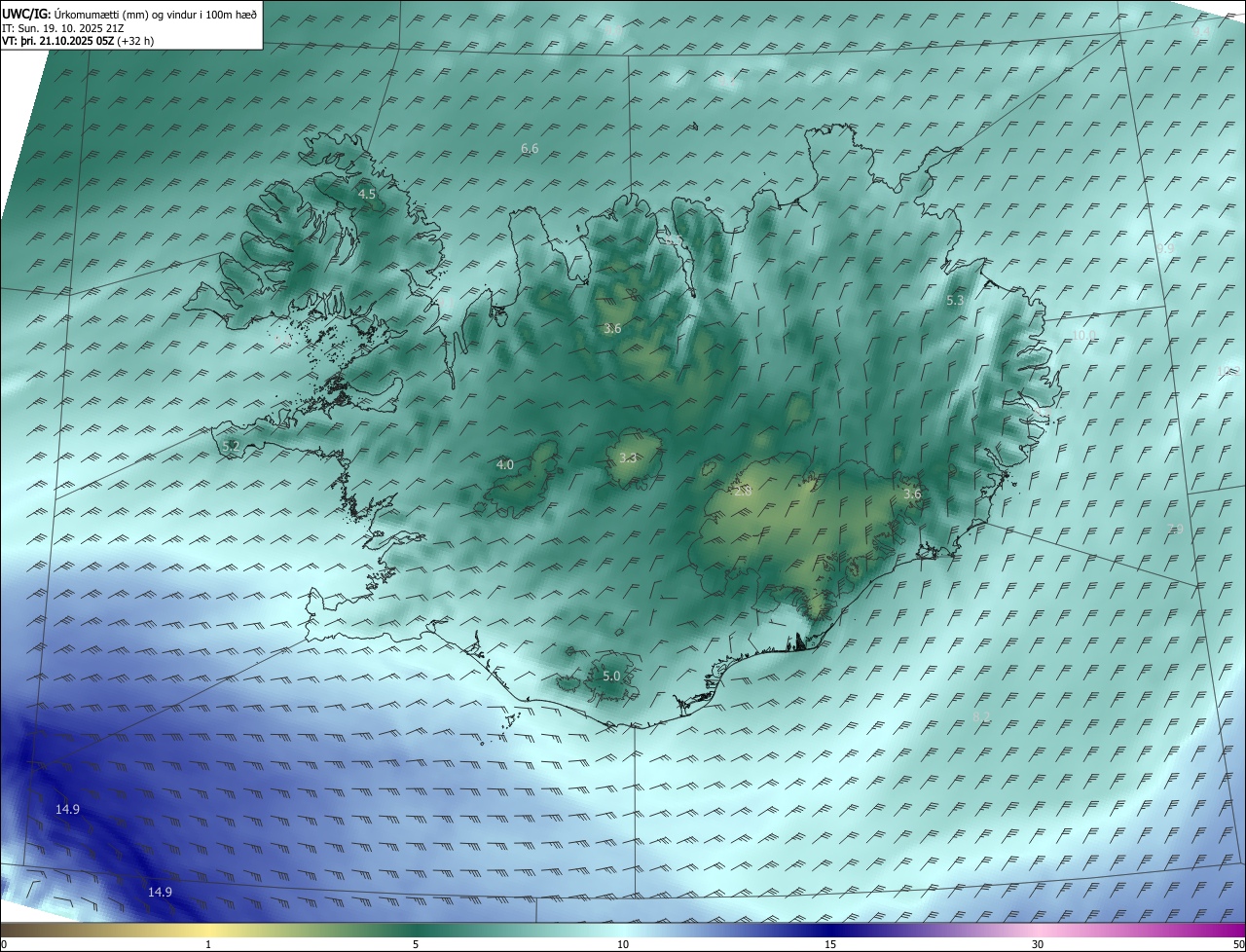Click the 5.3 value label in east Iceland
This screenshot has width=1246, height=952.
[x=955, y=301]
